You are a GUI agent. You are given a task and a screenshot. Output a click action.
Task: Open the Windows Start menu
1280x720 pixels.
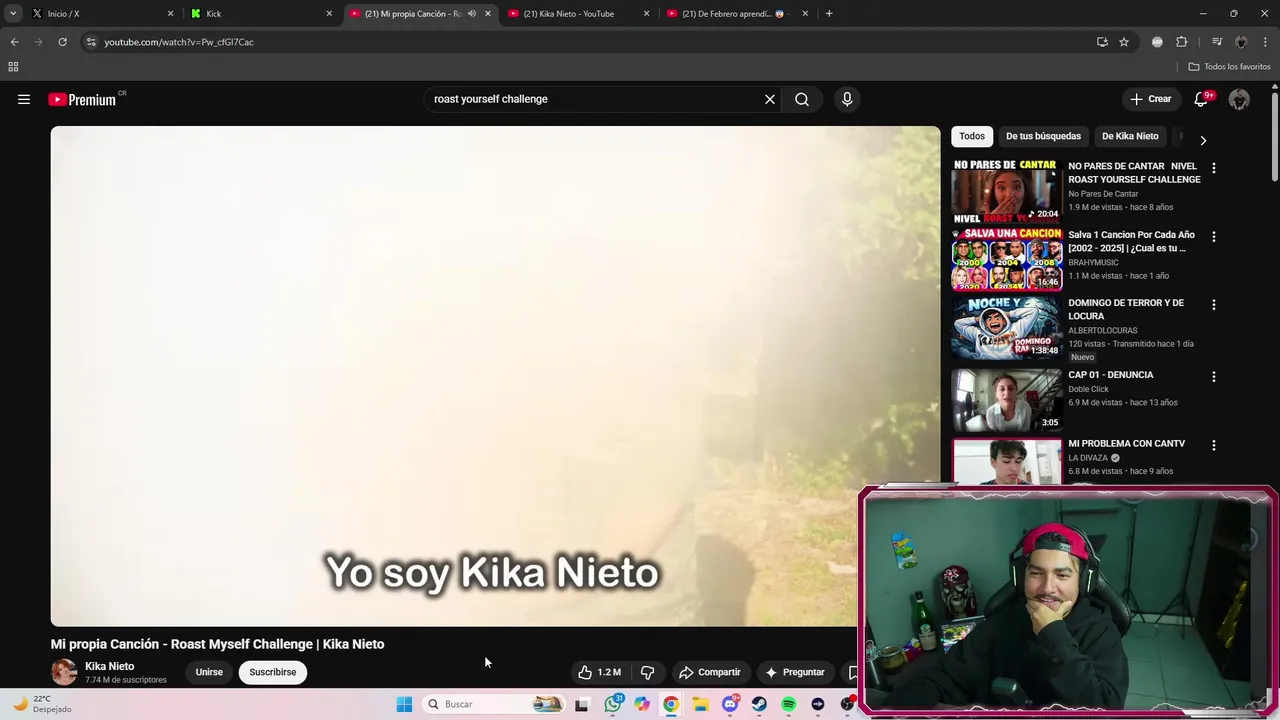[x=404, y=704]
